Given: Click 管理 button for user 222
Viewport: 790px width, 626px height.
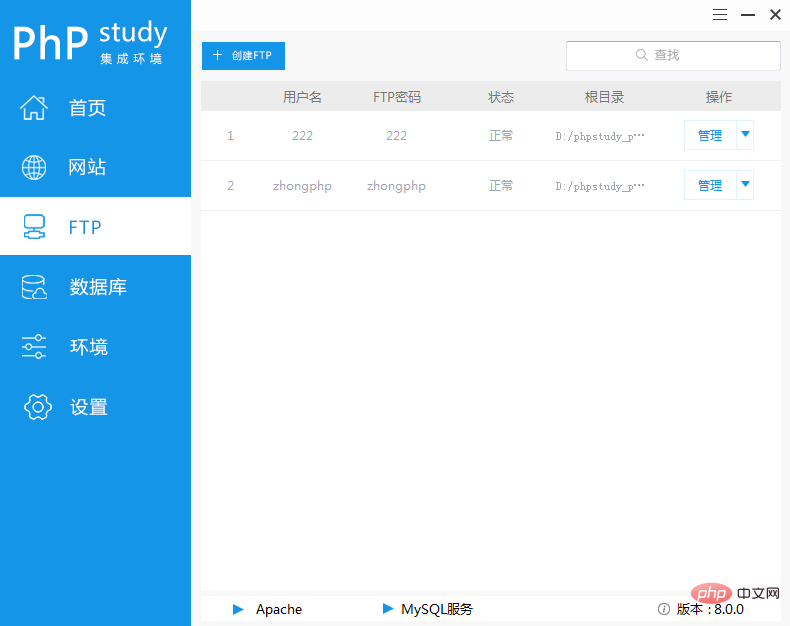Looking at the screenshot, I should coord(710,135).
